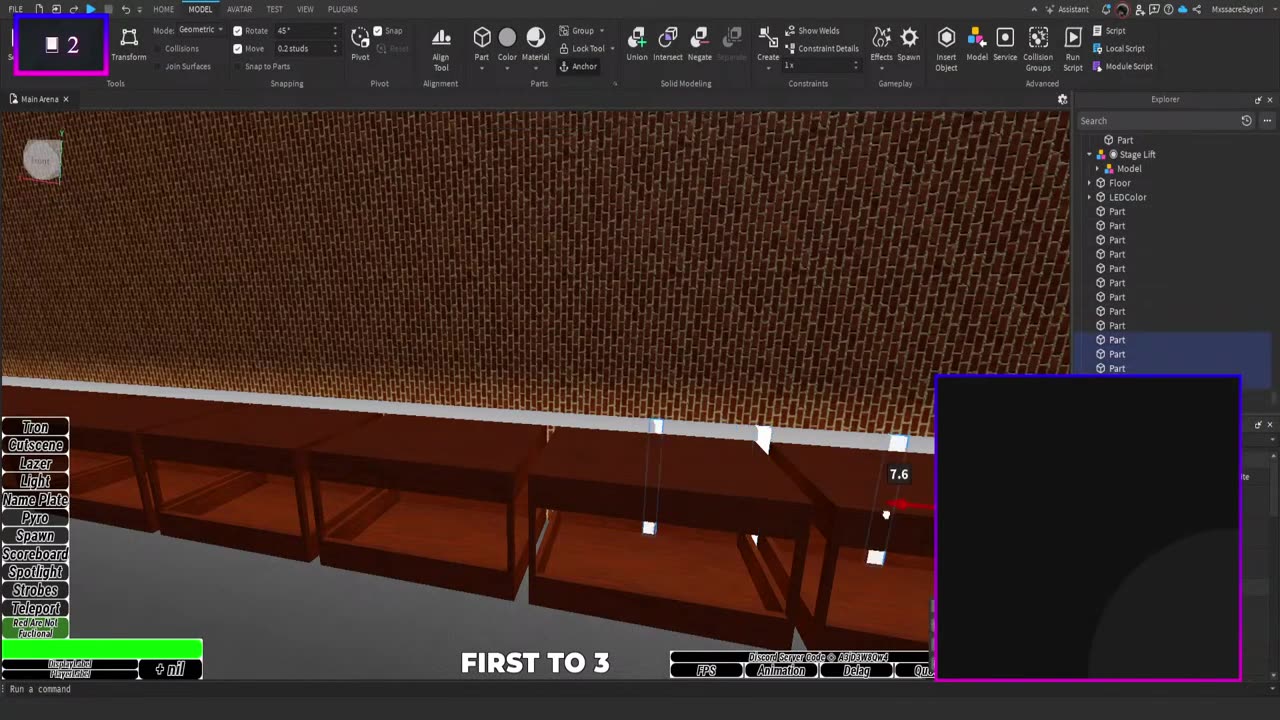Switch to the VIEW ribbon tab
The width and height of the screenshot is (1280, 720).
305,9
